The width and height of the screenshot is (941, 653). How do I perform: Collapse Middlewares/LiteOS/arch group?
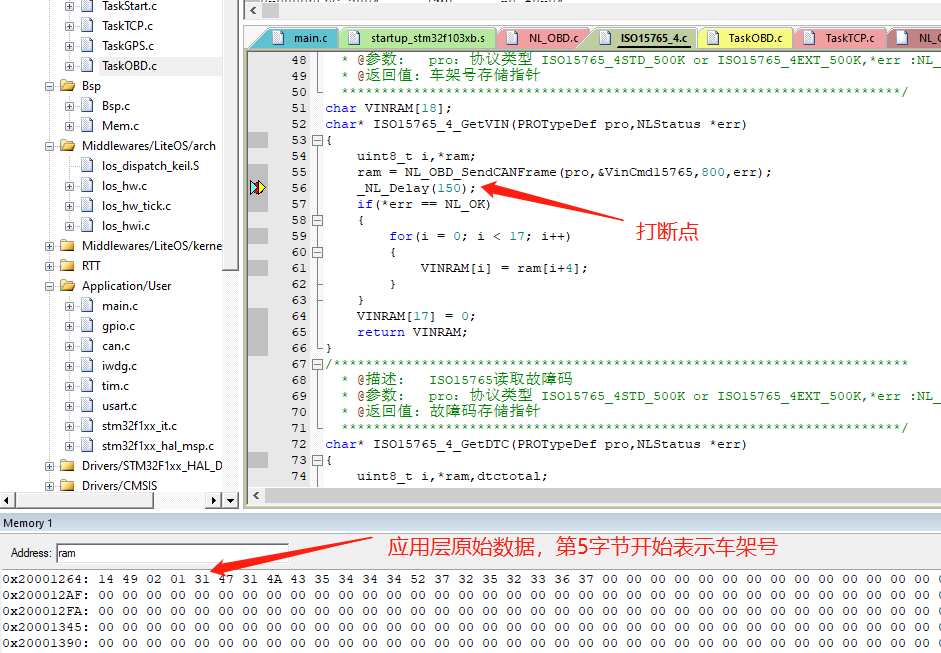(x=50, y=146)
